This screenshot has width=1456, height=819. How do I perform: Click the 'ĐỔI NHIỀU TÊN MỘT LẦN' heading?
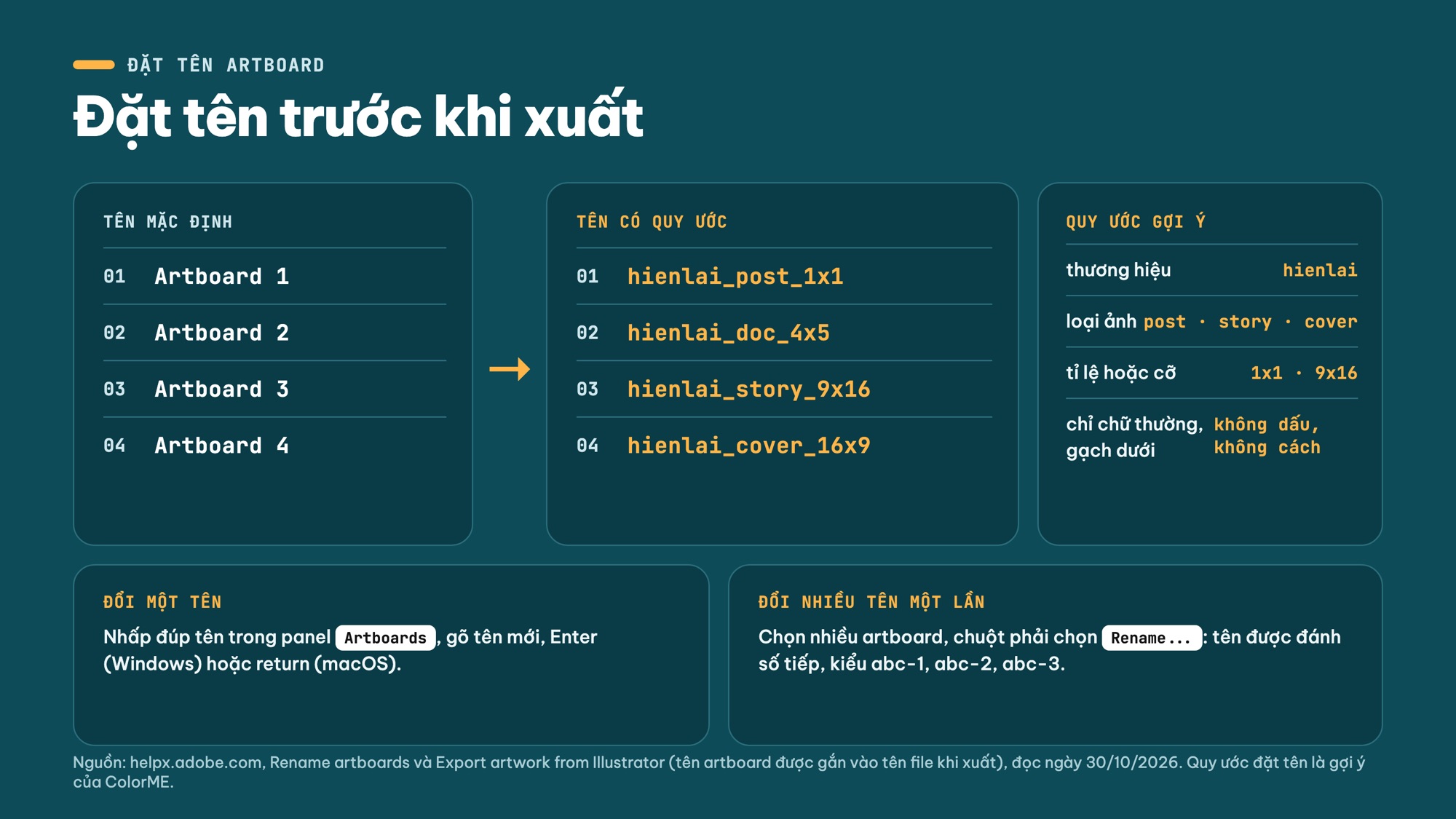871,602
